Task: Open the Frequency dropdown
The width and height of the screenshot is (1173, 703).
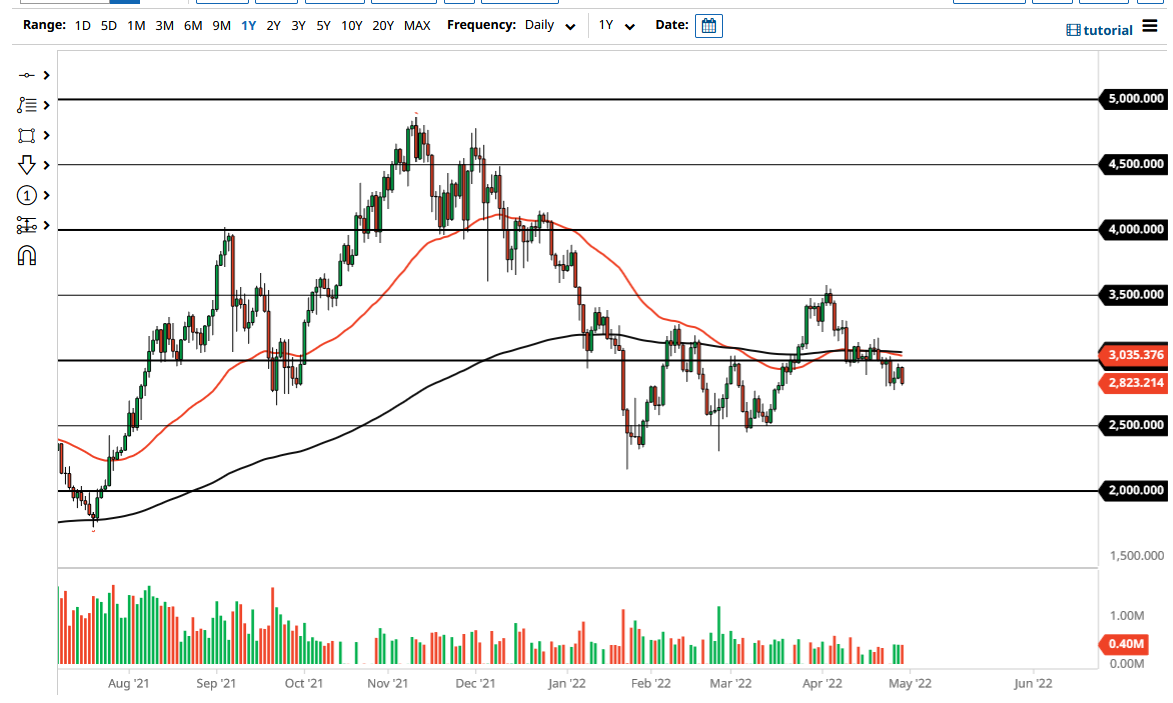Action: coord(547,25)
